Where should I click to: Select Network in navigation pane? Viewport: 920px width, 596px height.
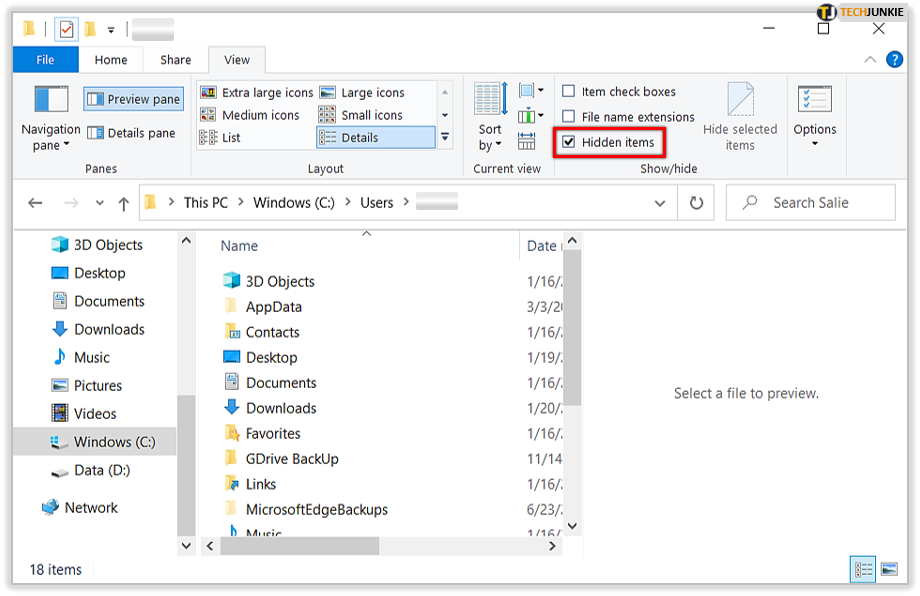click(x=80, y=507)
